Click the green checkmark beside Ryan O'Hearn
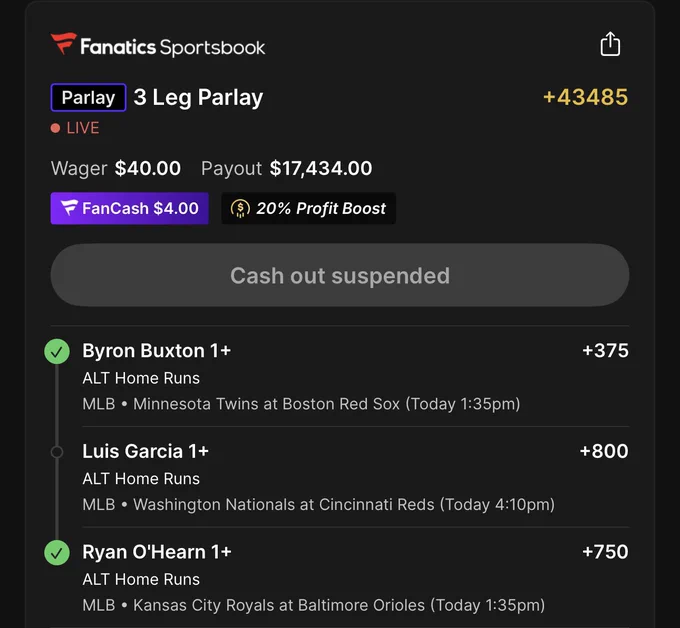 (57, 553)
